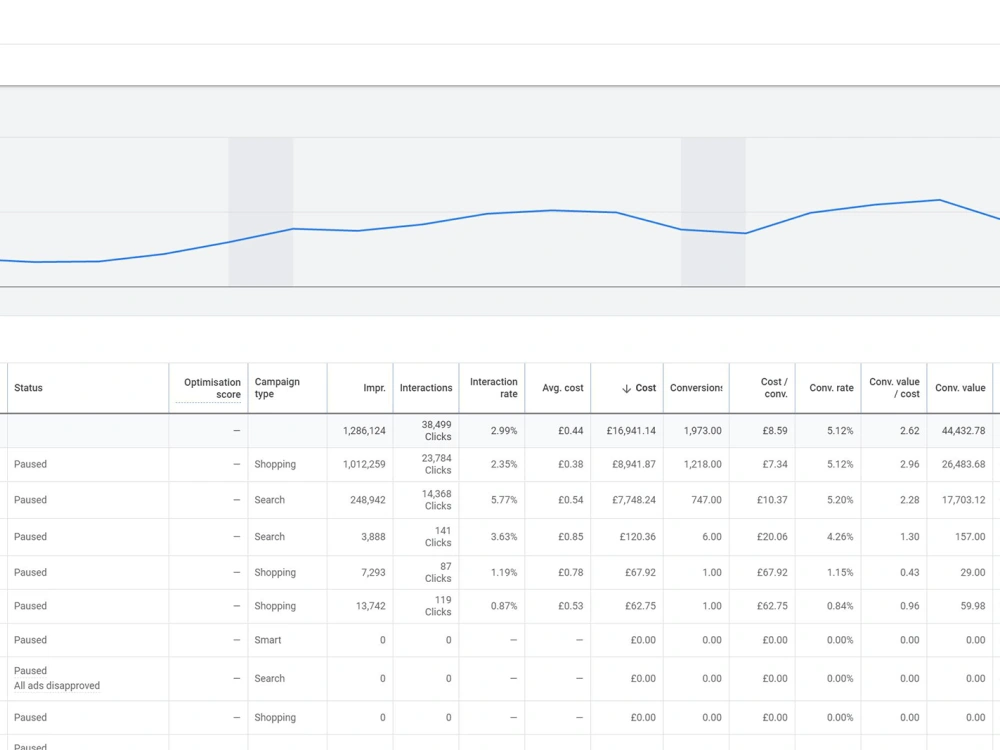Viewport: 1000px width, 750px height.
Task: Select the conv. value cell 26,483.68
Action: pyautogui.click(x=963, y=464)
